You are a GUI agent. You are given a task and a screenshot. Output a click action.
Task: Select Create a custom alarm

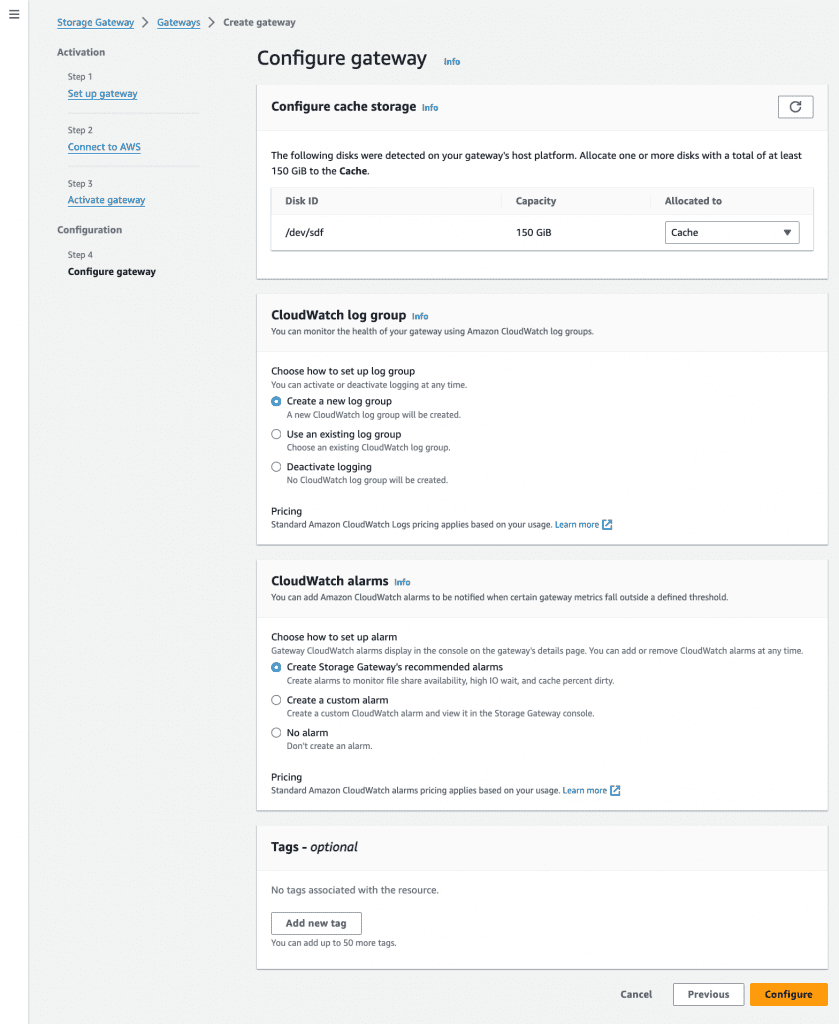pyautogui.click(x=275, y=700)
